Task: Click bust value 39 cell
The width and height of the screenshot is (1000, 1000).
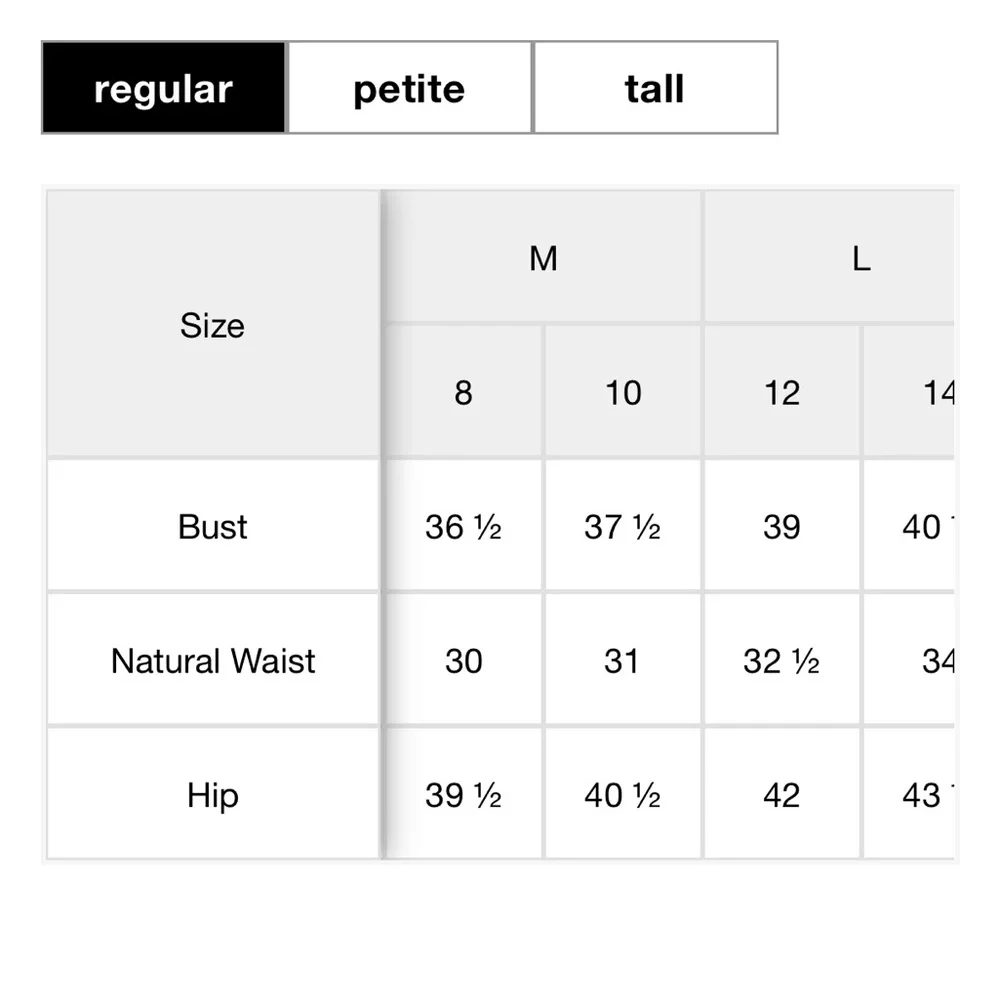Action: (781, 526)
